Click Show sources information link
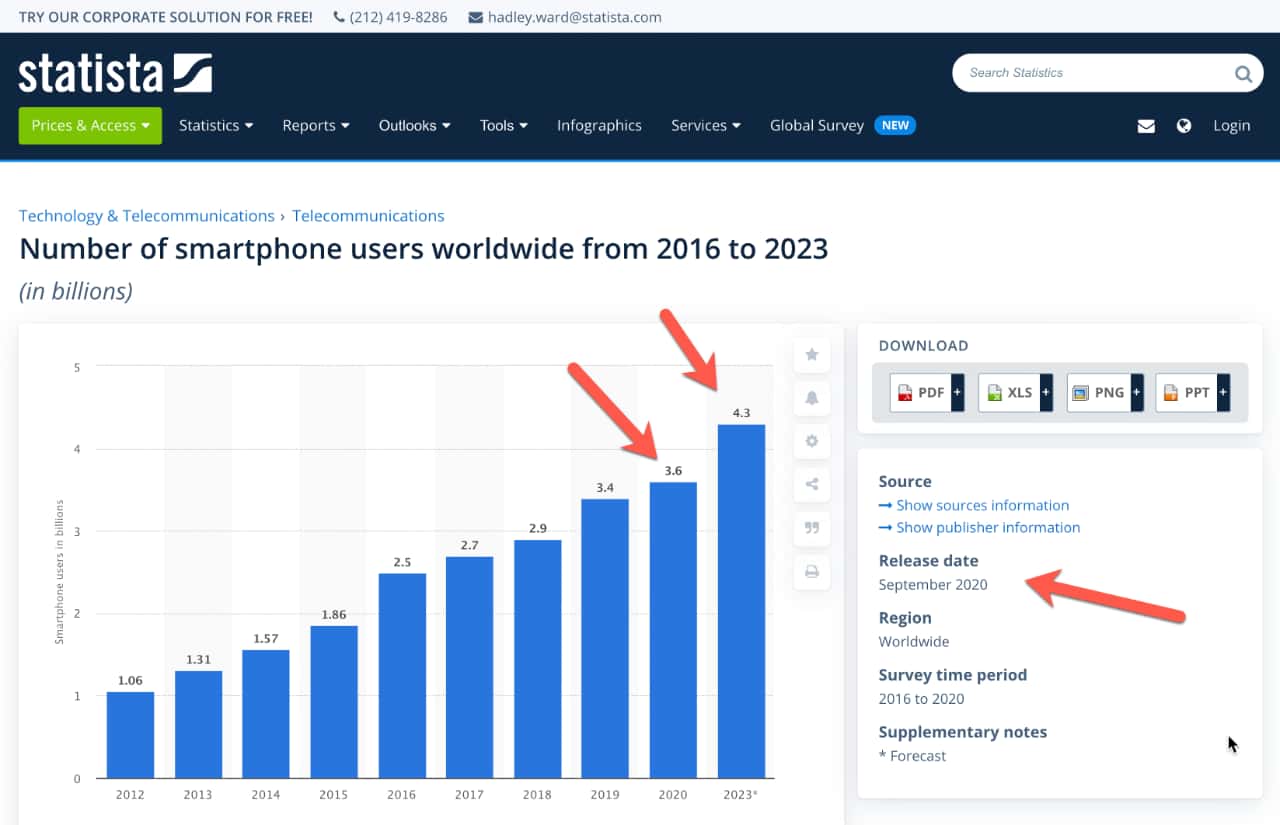This screenshot has width=1280, height=825. point(982,505)
